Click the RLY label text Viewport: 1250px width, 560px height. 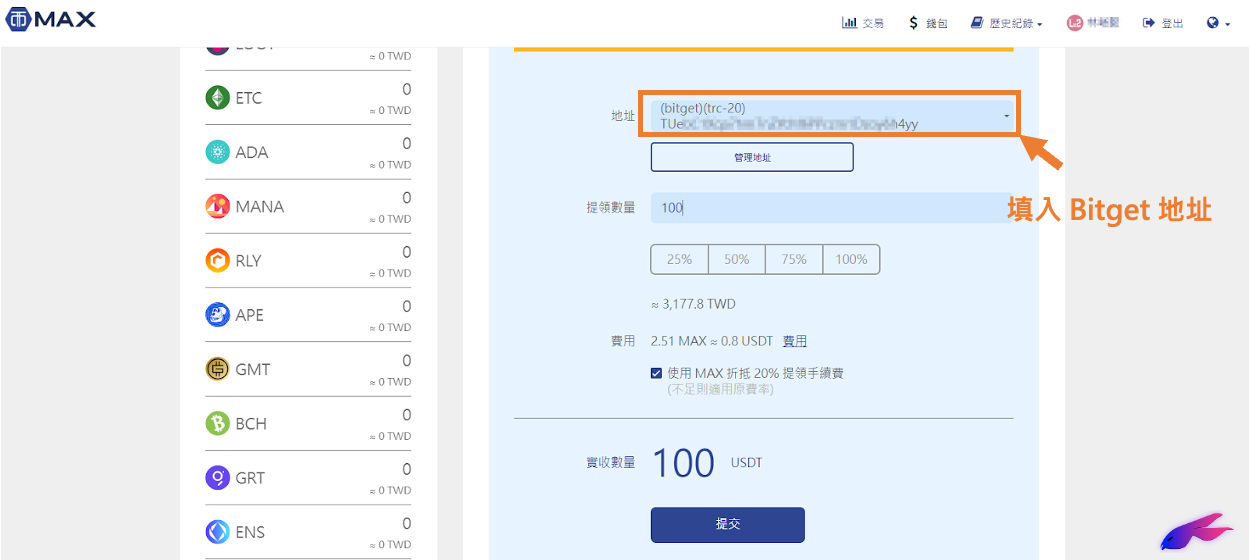coord(248,260)
